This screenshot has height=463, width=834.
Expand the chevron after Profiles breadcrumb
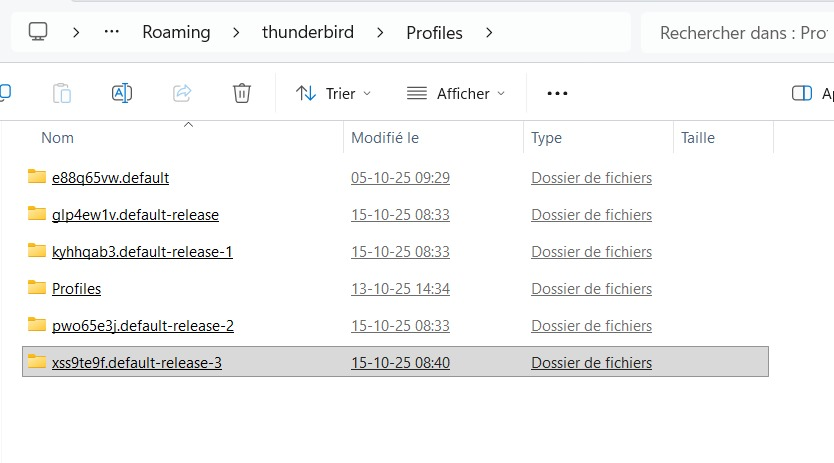pos(489,32)
